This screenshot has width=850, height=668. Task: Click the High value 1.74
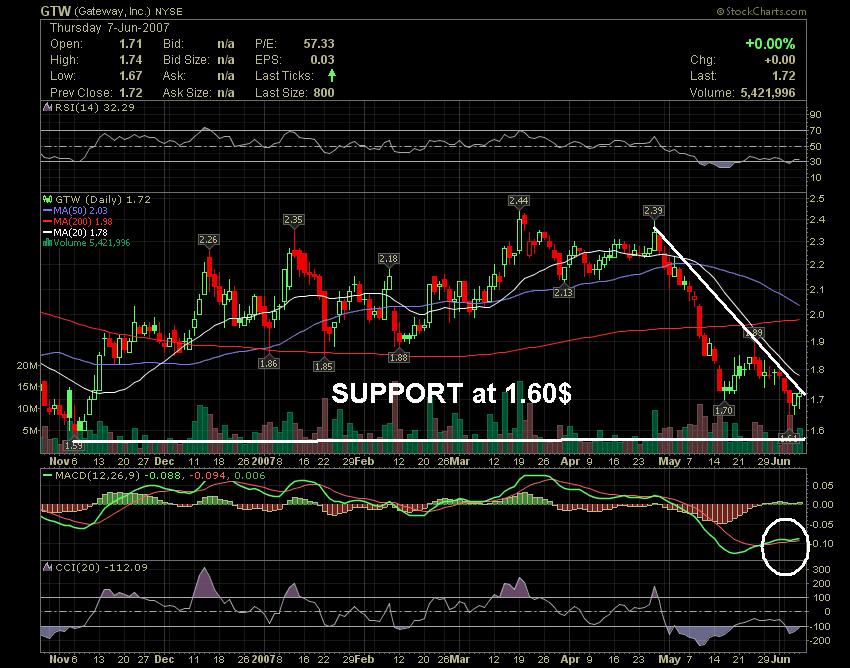click(x=131, y=60)
